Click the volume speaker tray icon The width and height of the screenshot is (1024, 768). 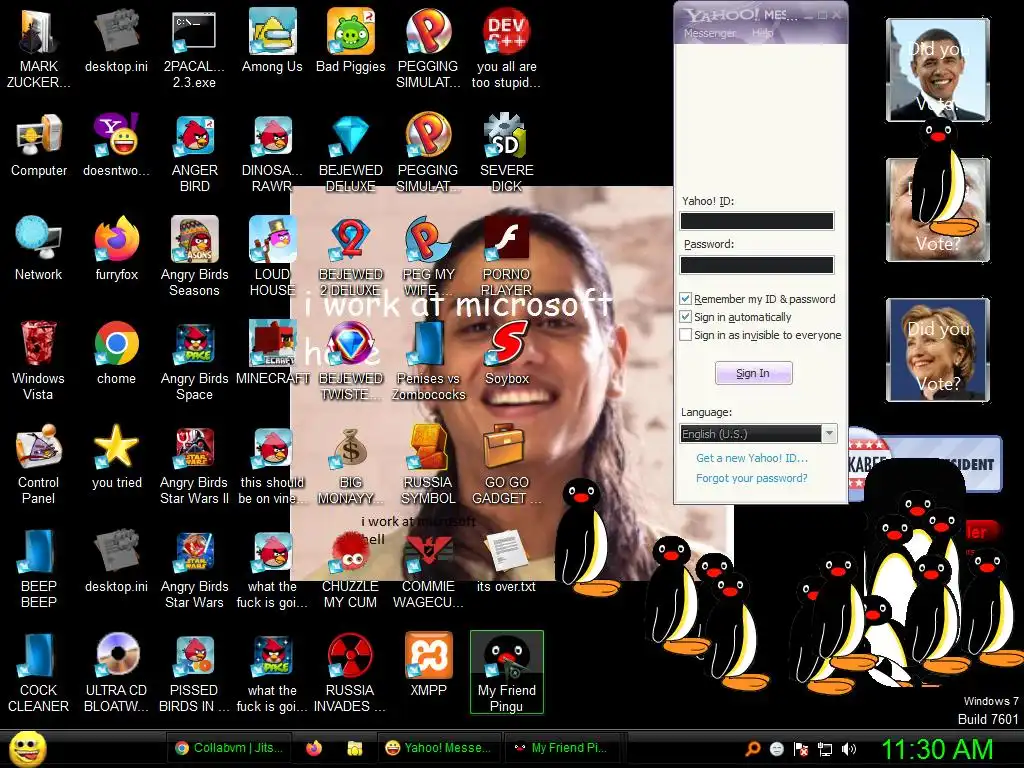click(x=849, y=749)
